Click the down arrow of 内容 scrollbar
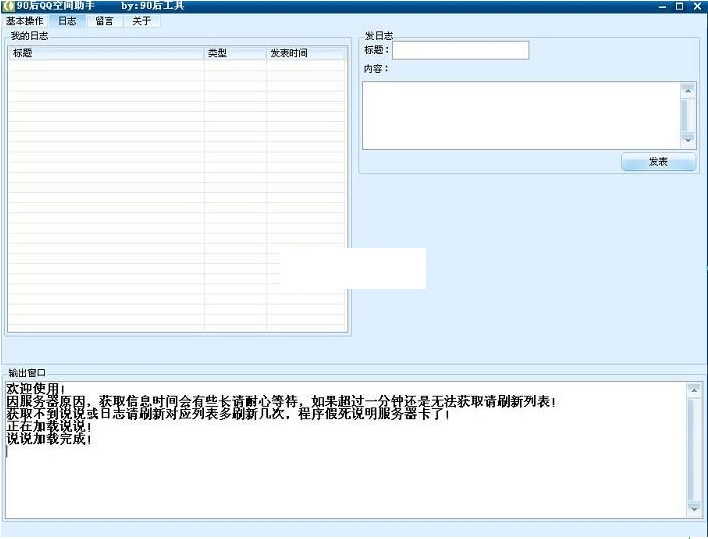The width and height of the screenshot is (708, 539). [687, 141]
